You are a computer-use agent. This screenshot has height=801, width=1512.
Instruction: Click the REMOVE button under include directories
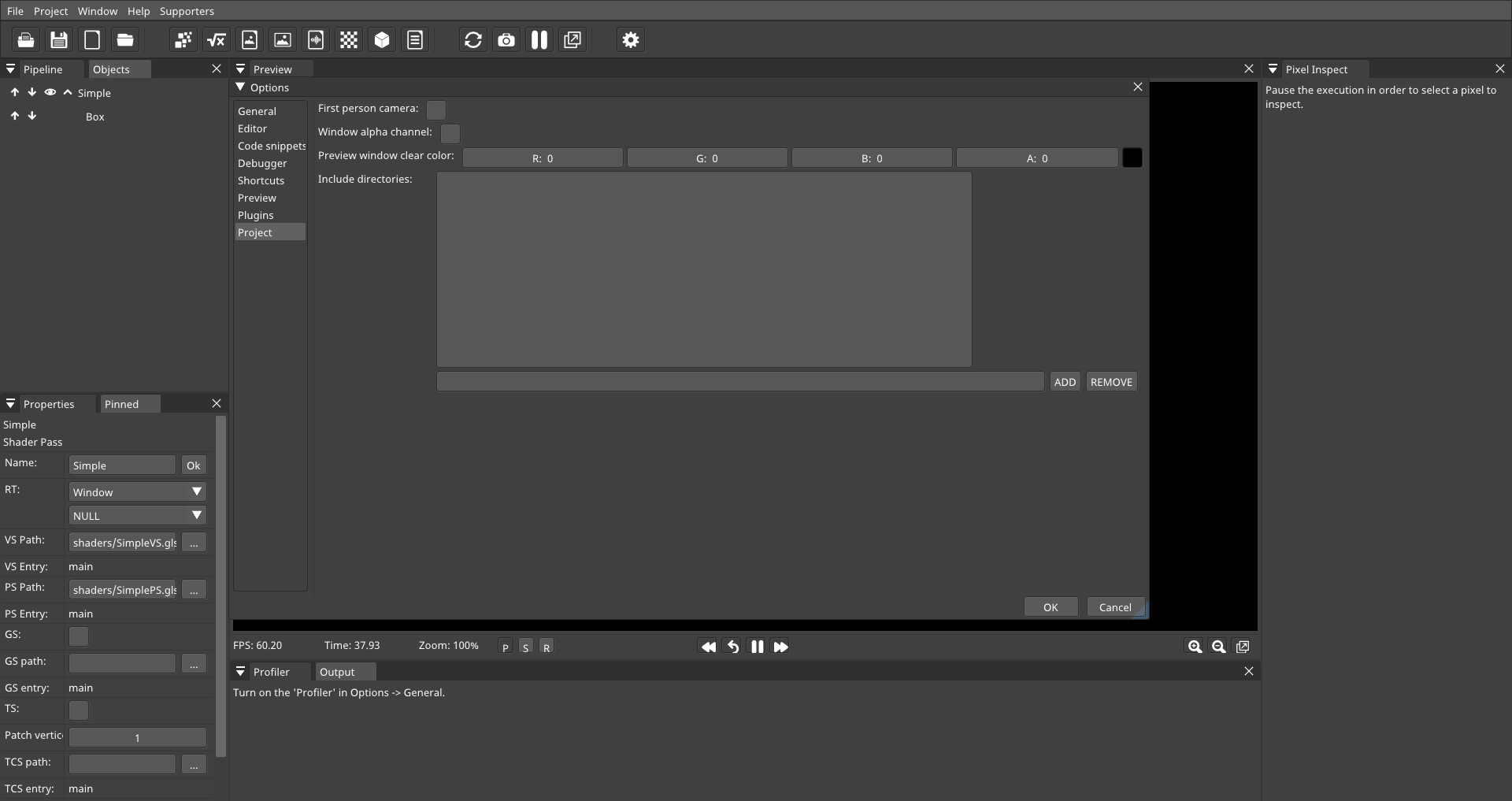tap(1110, 381)
